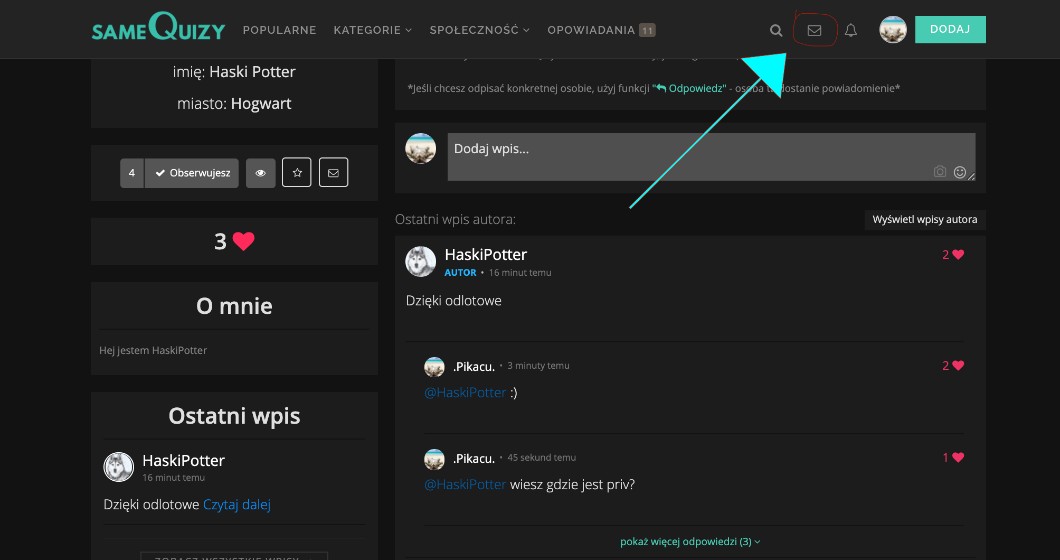Open private messages envelope in top bar

click(x=814, y=30)
